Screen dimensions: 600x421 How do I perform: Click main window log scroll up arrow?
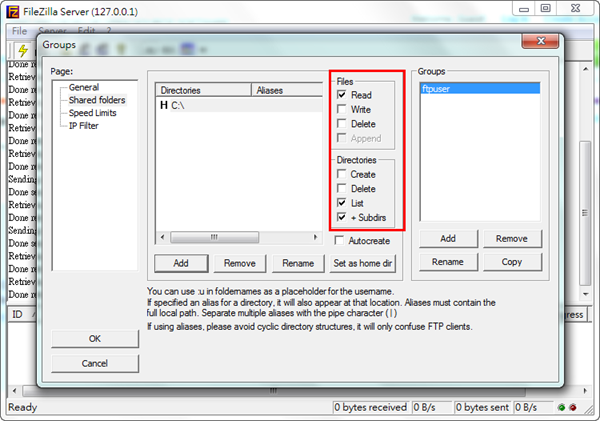585,69
